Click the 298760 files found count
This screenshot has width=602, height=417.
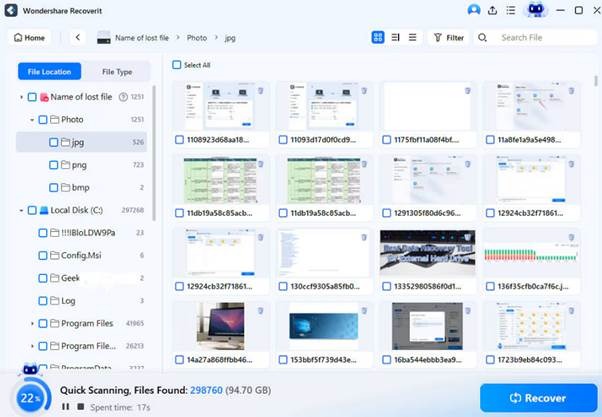[x=206, y=390]
